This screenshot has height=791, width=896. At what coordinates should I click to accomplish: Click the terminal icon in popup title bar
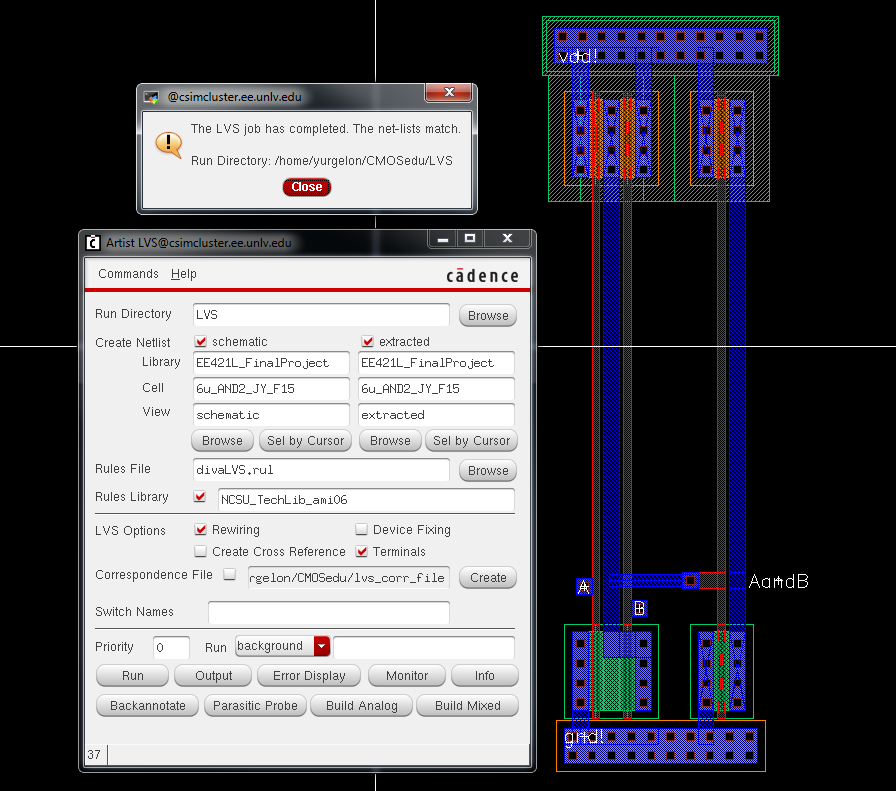coord(151,97)
